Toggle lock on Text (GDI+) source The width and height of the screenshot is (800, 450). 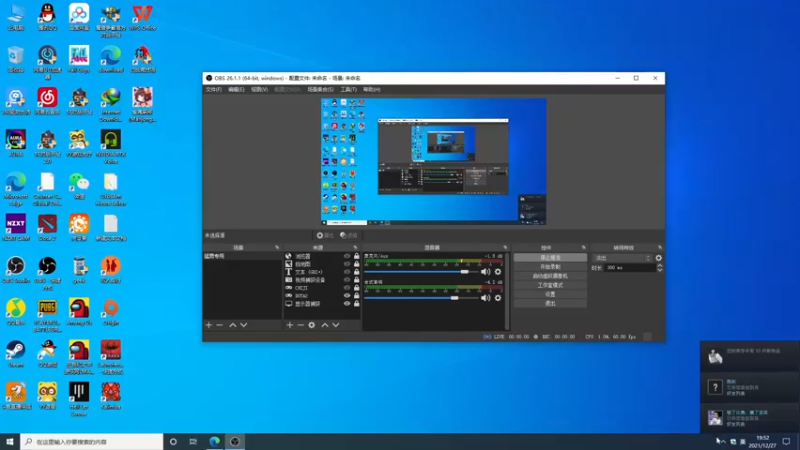tap(357, 272)
